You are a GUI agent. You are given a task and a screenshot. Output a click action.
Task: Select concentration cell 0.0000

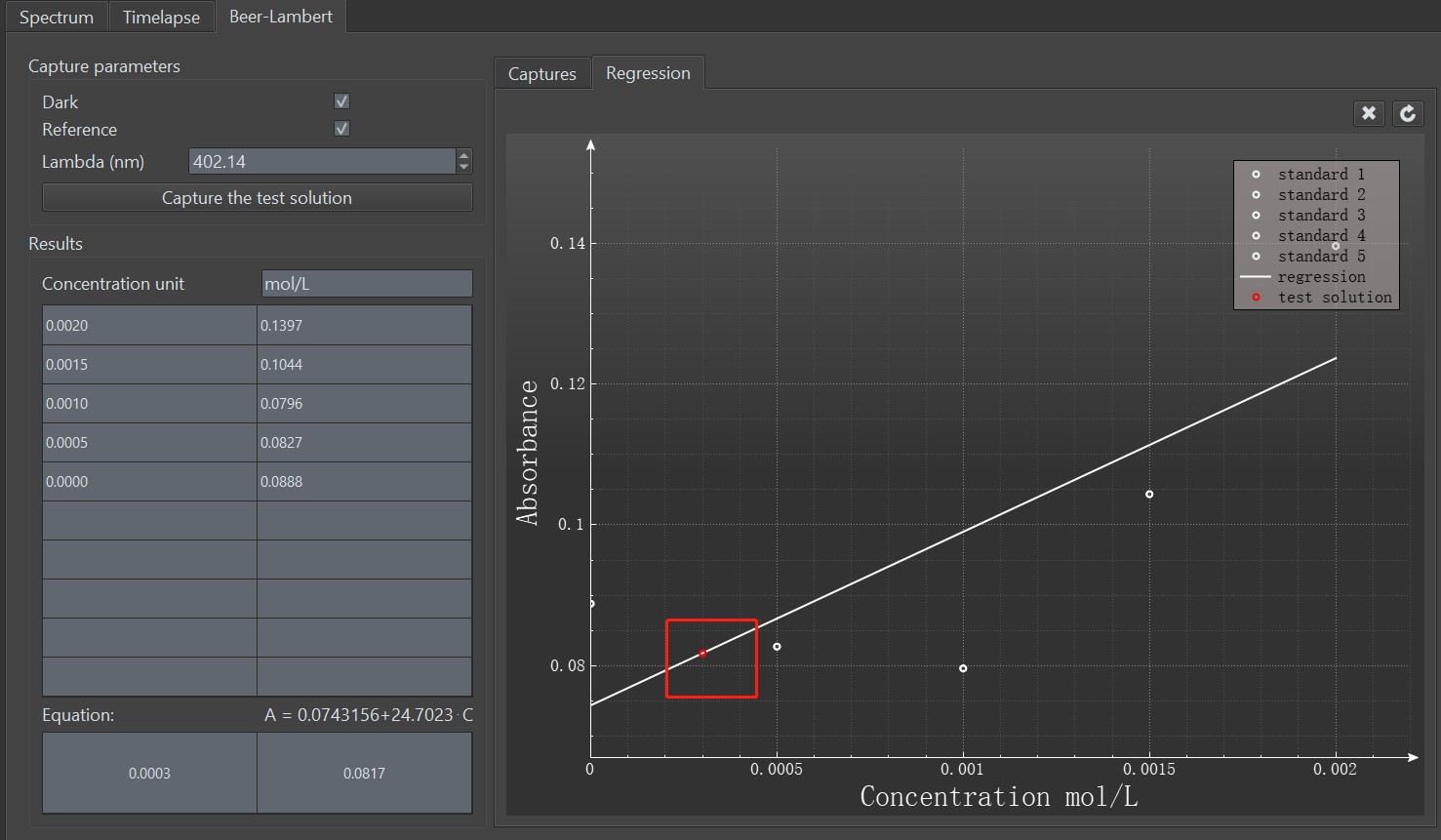(149, 481)
